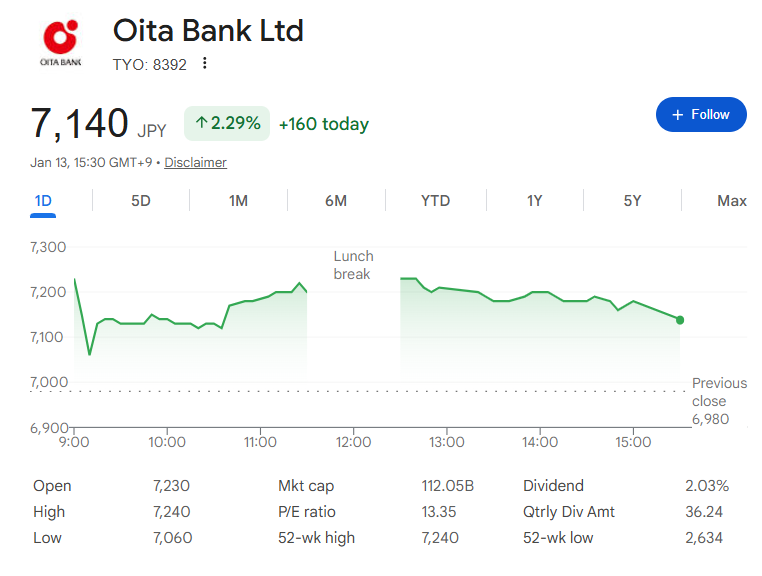The height and width of the screenshot is (576, 762).
Task: Click the Previous close 6,980 label
Action: tap(718, 401)
